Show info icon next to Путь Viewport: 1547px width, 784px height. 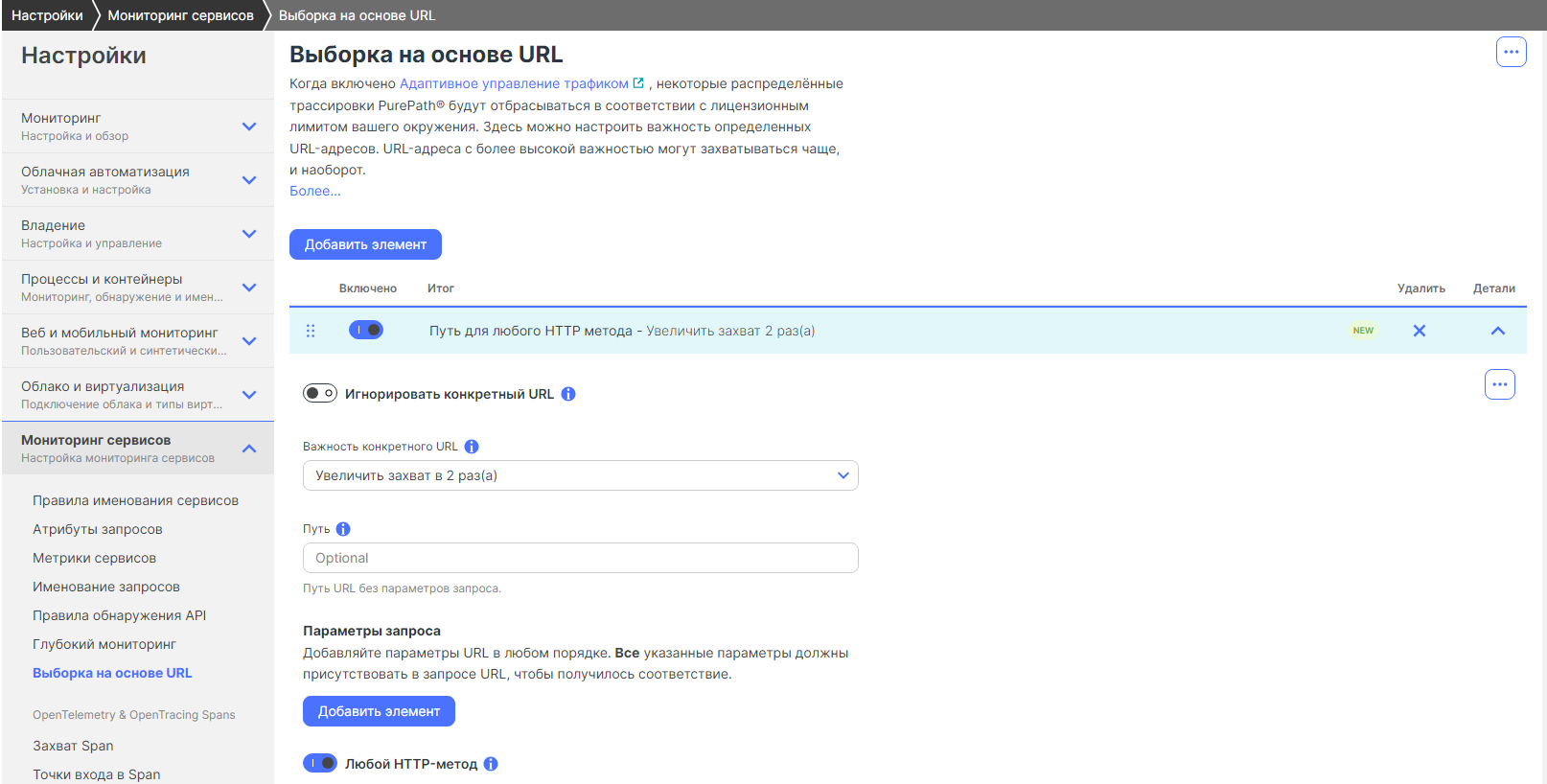click(343, 529)
